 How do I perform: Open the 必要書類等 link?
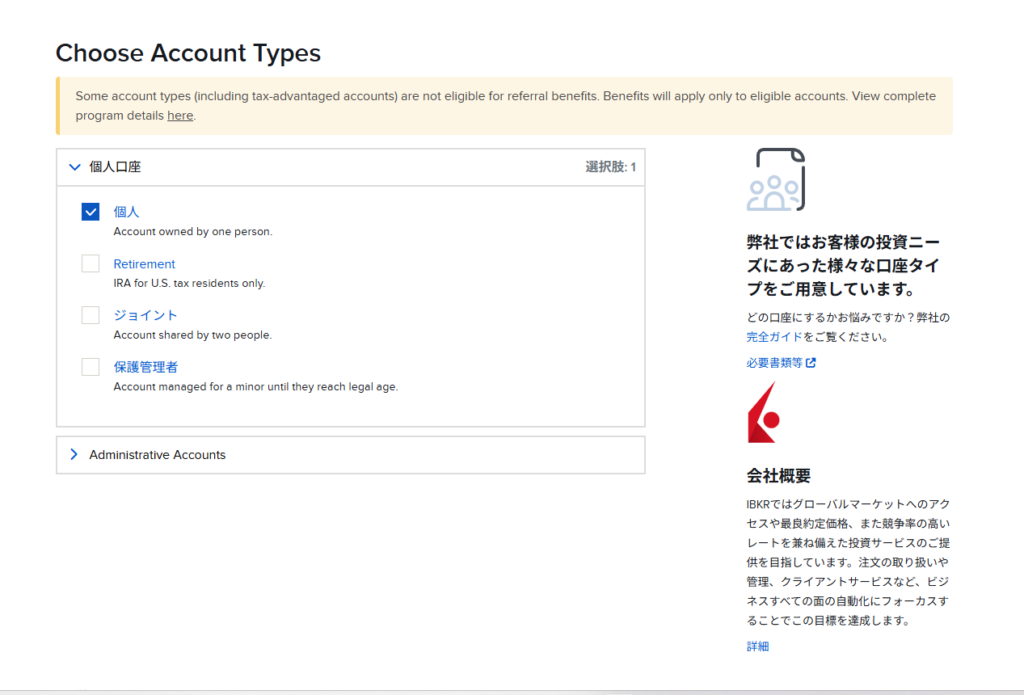(x=775, y=363)
